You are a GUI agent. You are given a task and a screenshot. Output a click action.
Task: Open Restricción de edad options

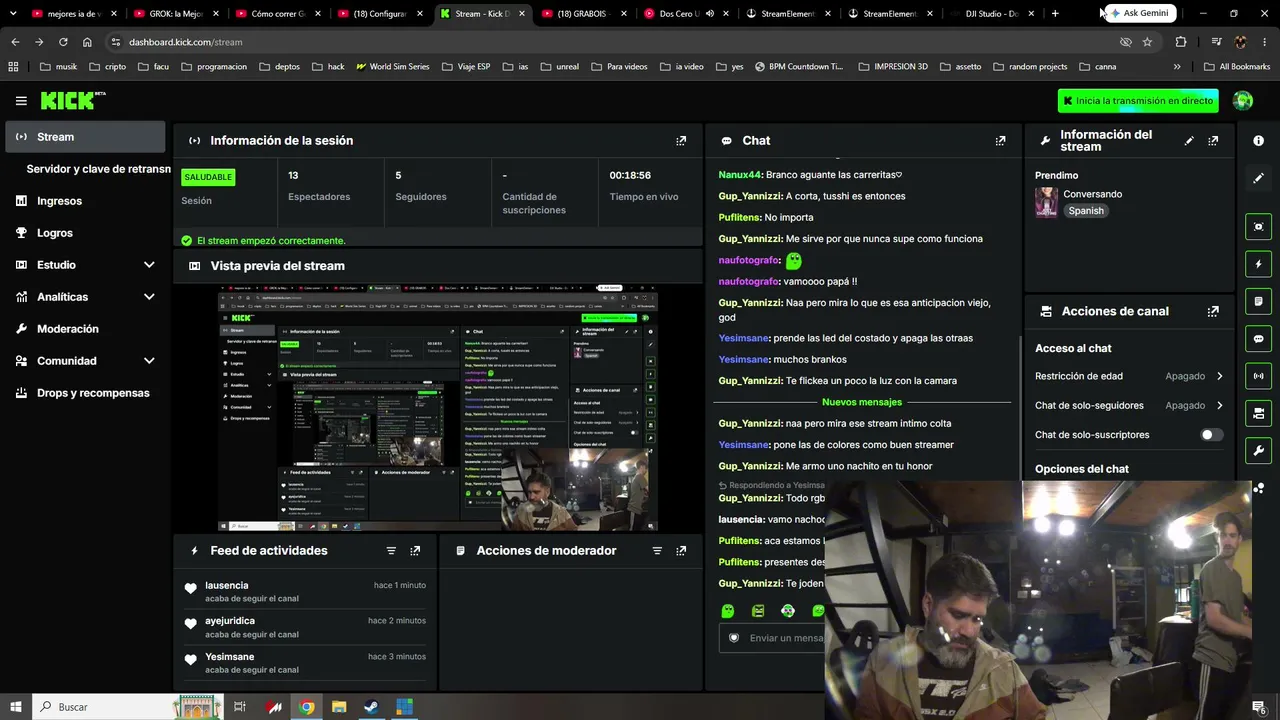(x=1129, y=376)
